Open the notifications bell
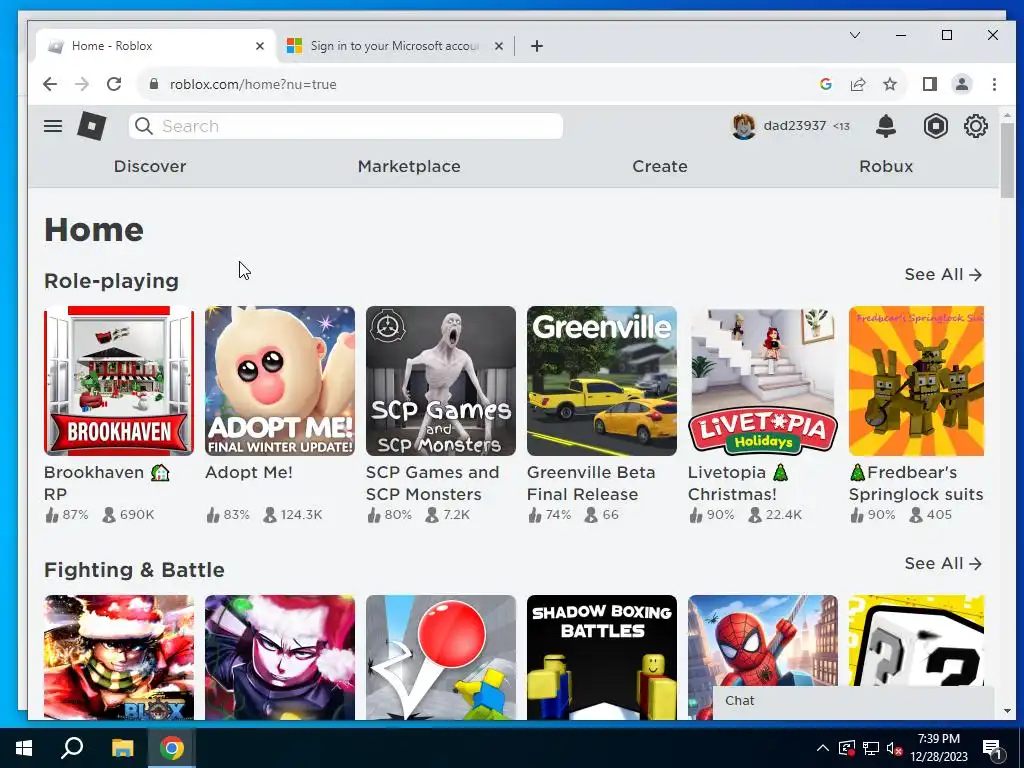Image resolution: width=1024 pixels, height=768 pixels. tap(886, 126)
